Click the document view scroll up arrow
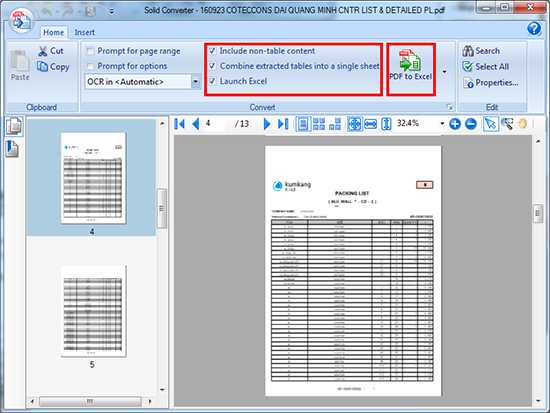550x413 pixels. click(538, 141)
